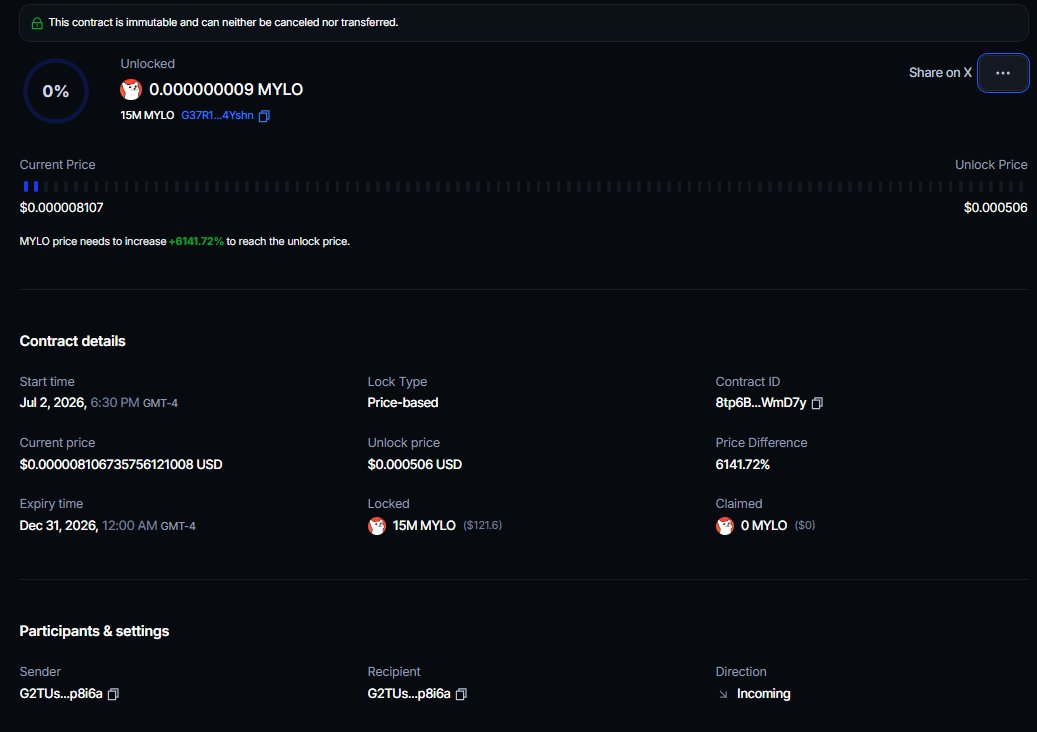Click the Participants & settings heading
This screenshot has width=1037, height=732.
coord(94,631)
